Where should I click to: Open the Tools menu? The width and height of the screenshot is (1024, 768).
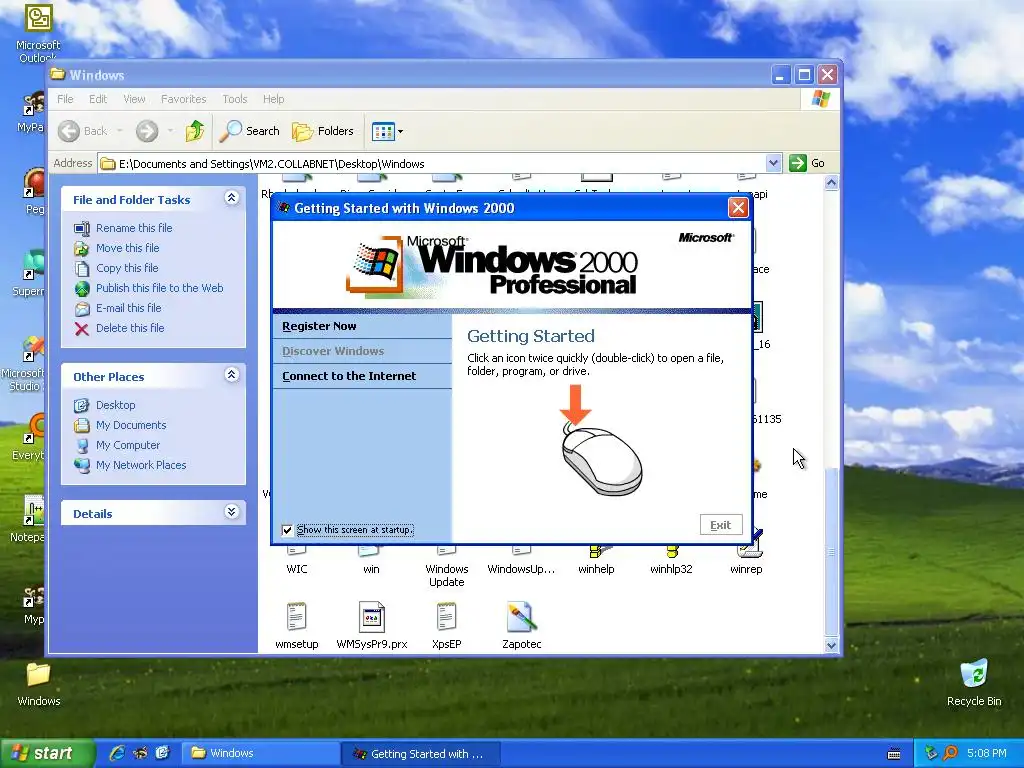(x=234, y=99)
